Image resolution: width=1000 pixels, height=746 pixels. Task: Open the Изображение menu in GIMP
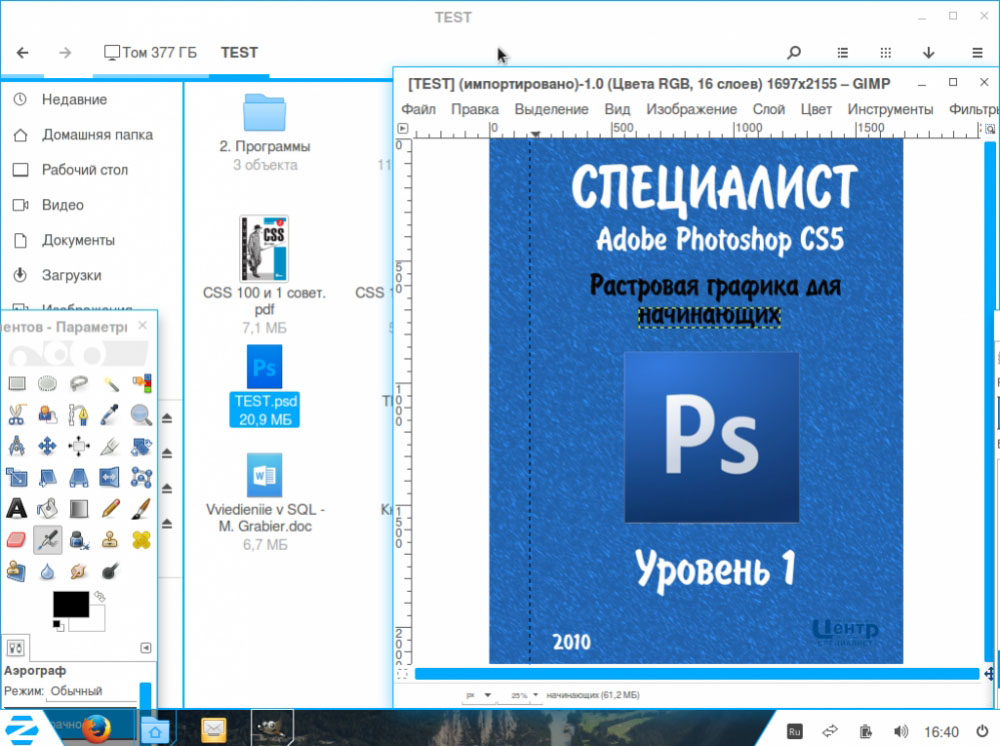point(691,109)
